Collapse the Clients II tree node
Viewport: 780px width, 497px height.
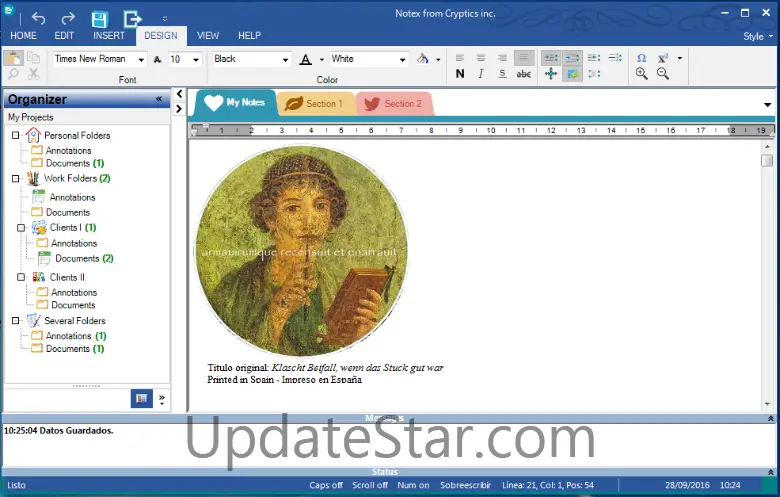click(x=21, y=277)
